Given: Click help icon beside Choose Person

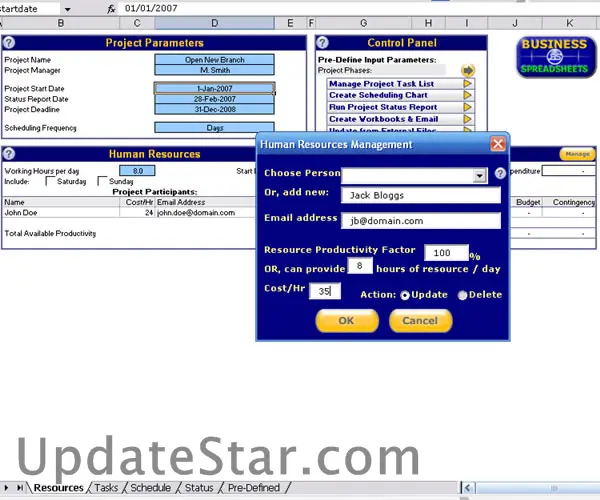Looking at the screenshot, I should tap(500, 173).
